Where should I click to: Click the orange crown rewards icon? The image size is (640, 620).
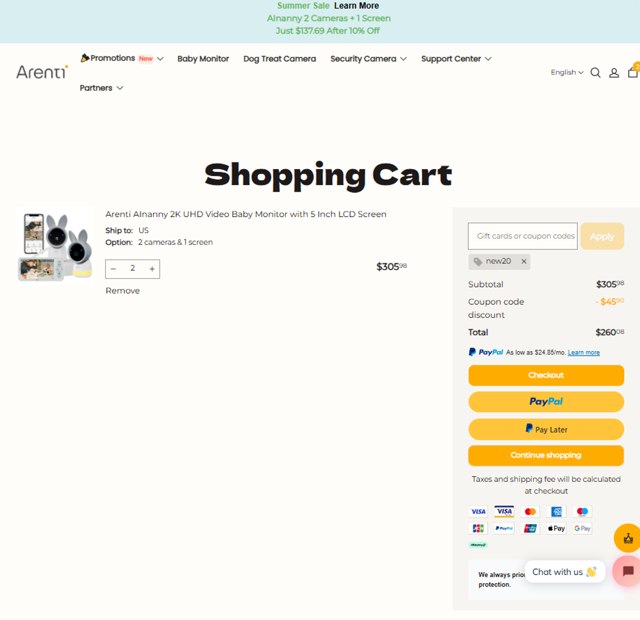click(x=628, y=538)
